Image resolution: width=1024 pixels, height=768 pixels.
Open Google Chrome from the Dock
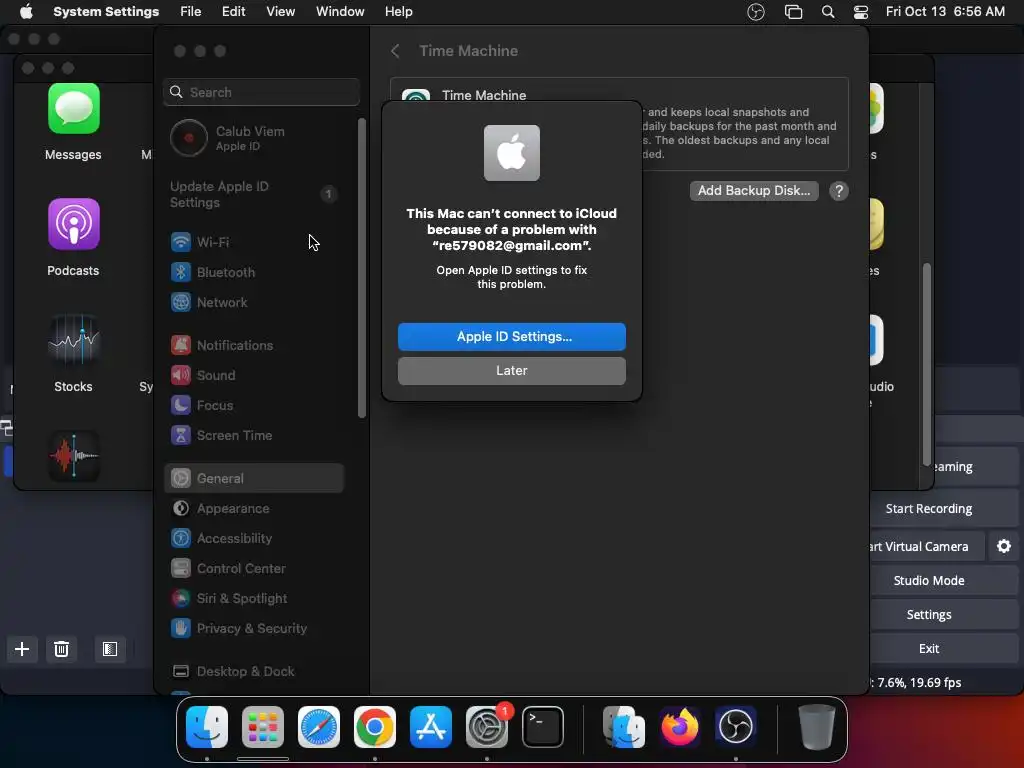coord(375,727)
